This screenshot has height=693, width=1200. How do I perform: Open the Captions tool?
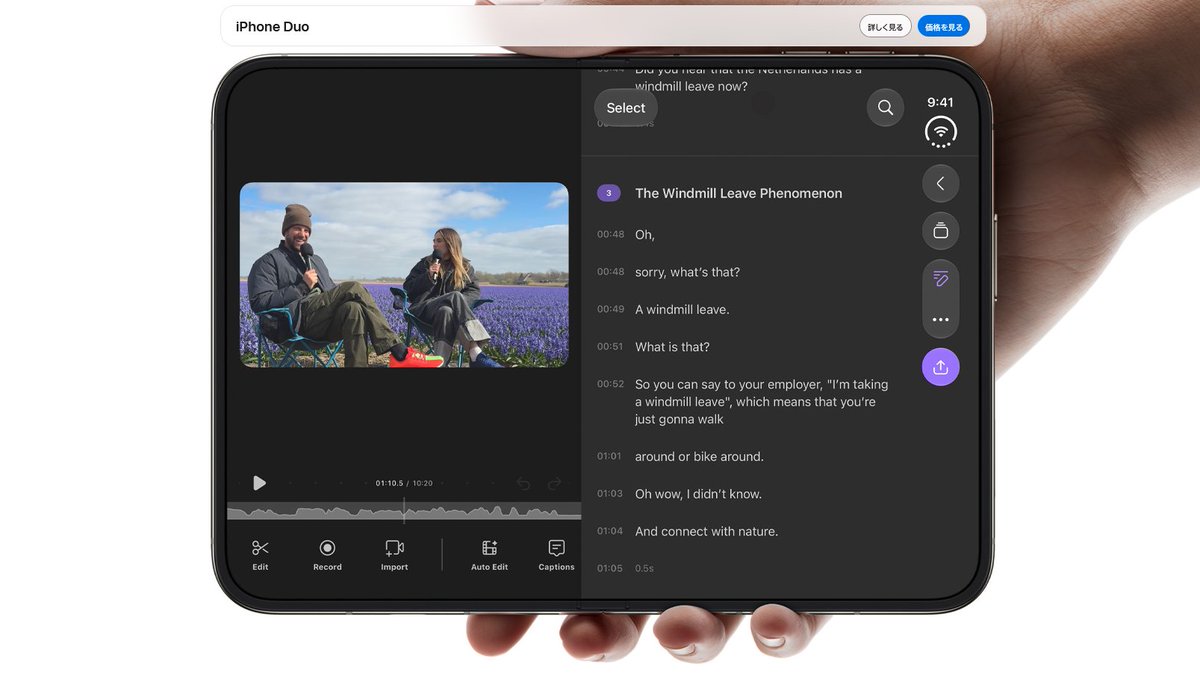coord(556,554)
